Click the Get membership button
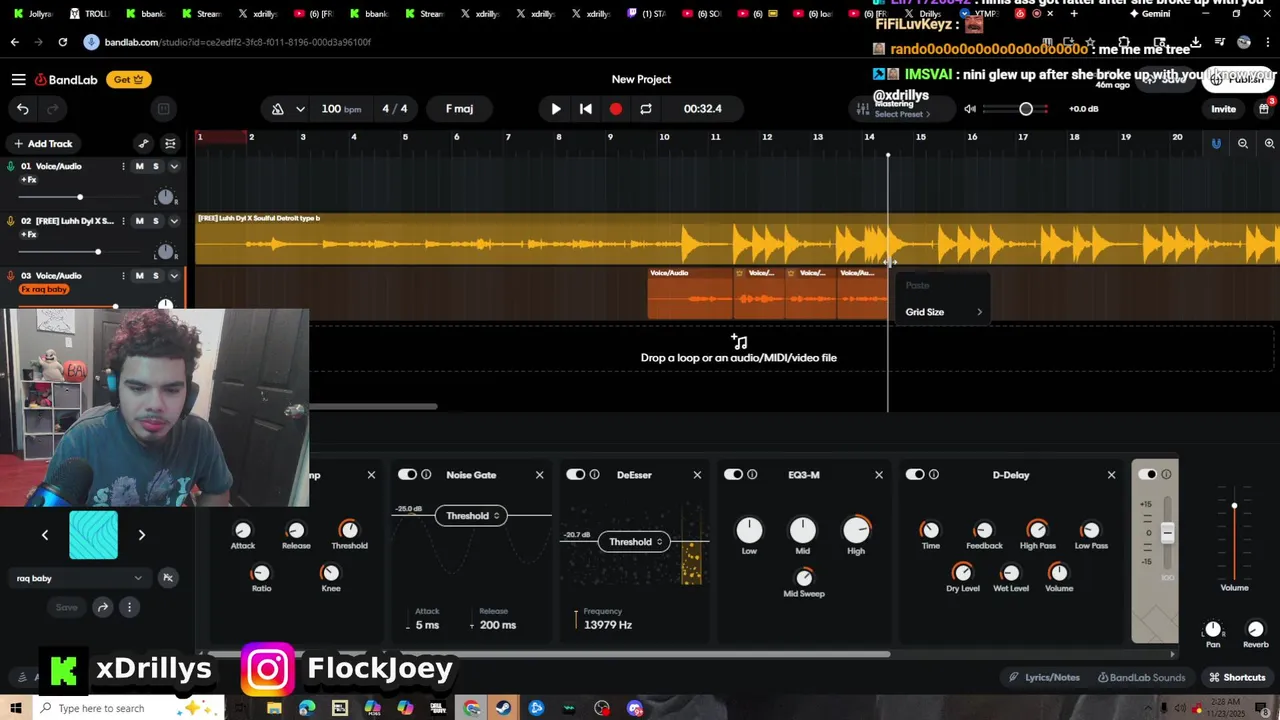Image resolution: width=1280 pixels, height=720 pixels. (128, 79)
